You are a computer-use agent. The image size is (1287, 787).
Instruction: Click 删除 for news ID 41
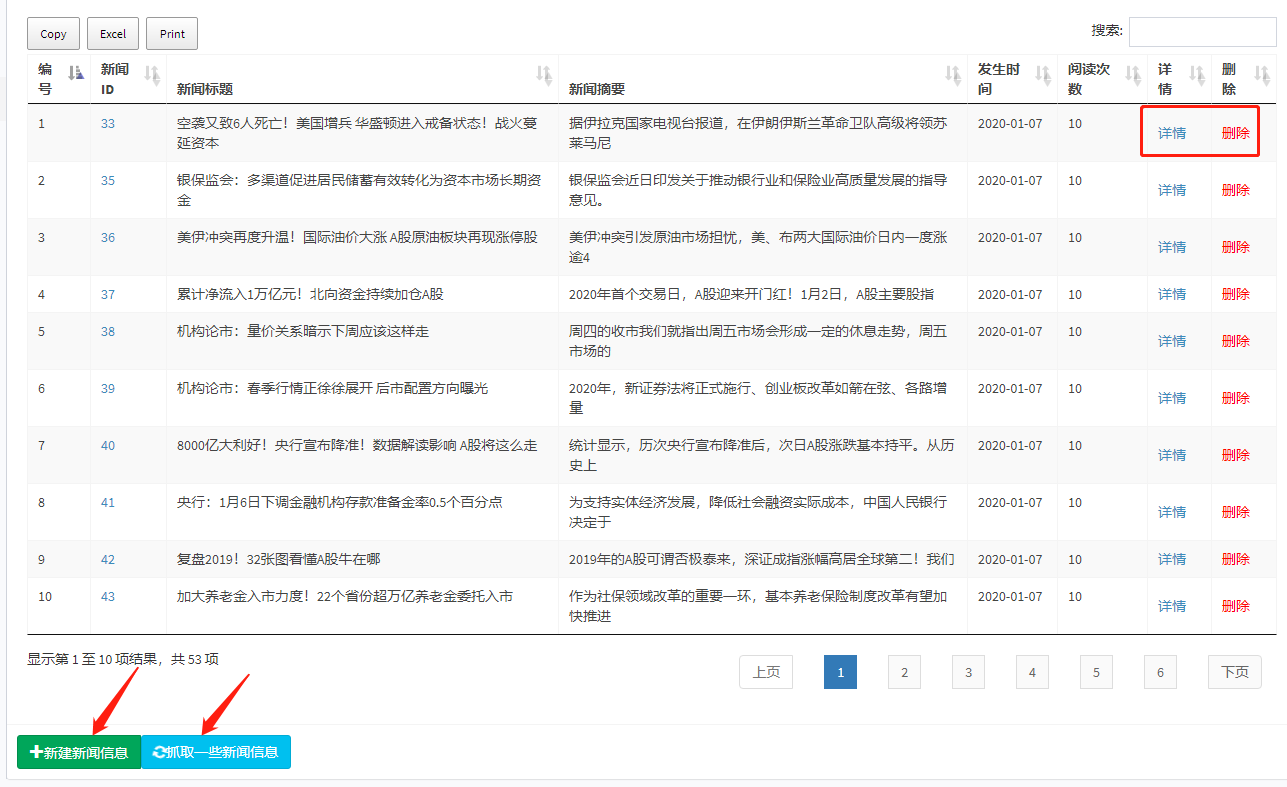click(1236, 512)
